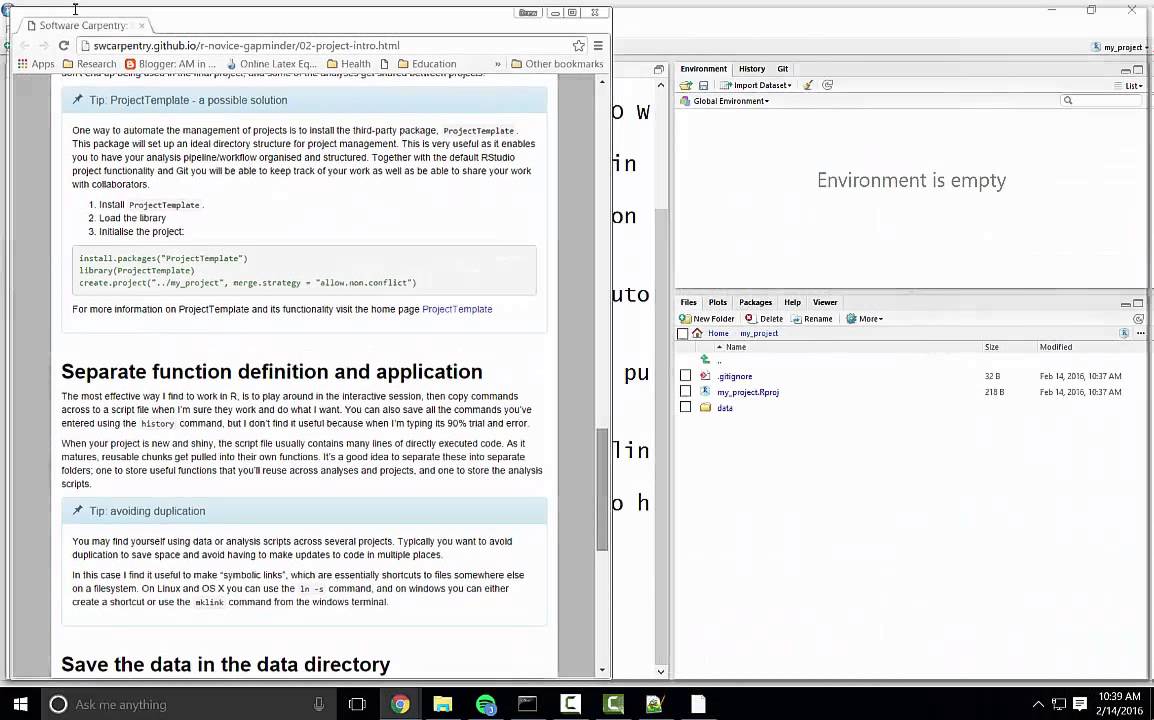The height and width of the screenshot is (720, 1154).
Task: Click the Rename button in Files pane
Action: 812,319
